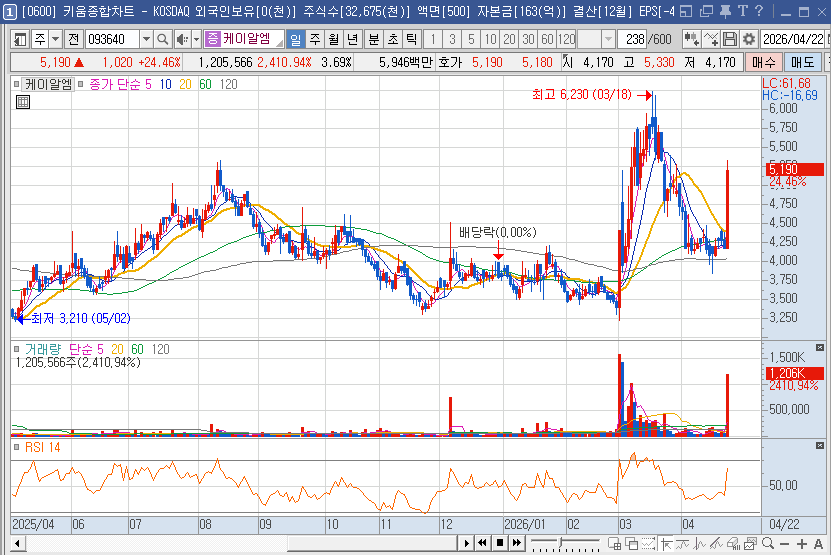
Task: Toggle the 케이알엠 price series marker
Action: [x=17, y=84]
